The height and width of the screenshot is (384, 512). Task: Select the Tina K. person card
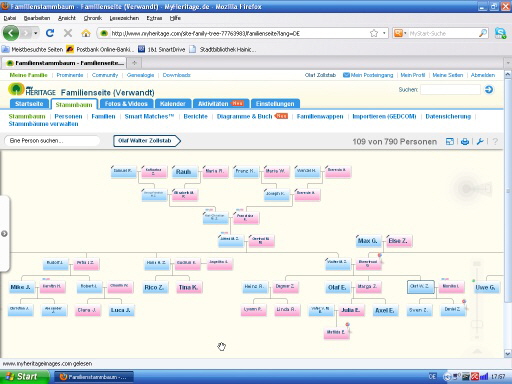(189, 287)
